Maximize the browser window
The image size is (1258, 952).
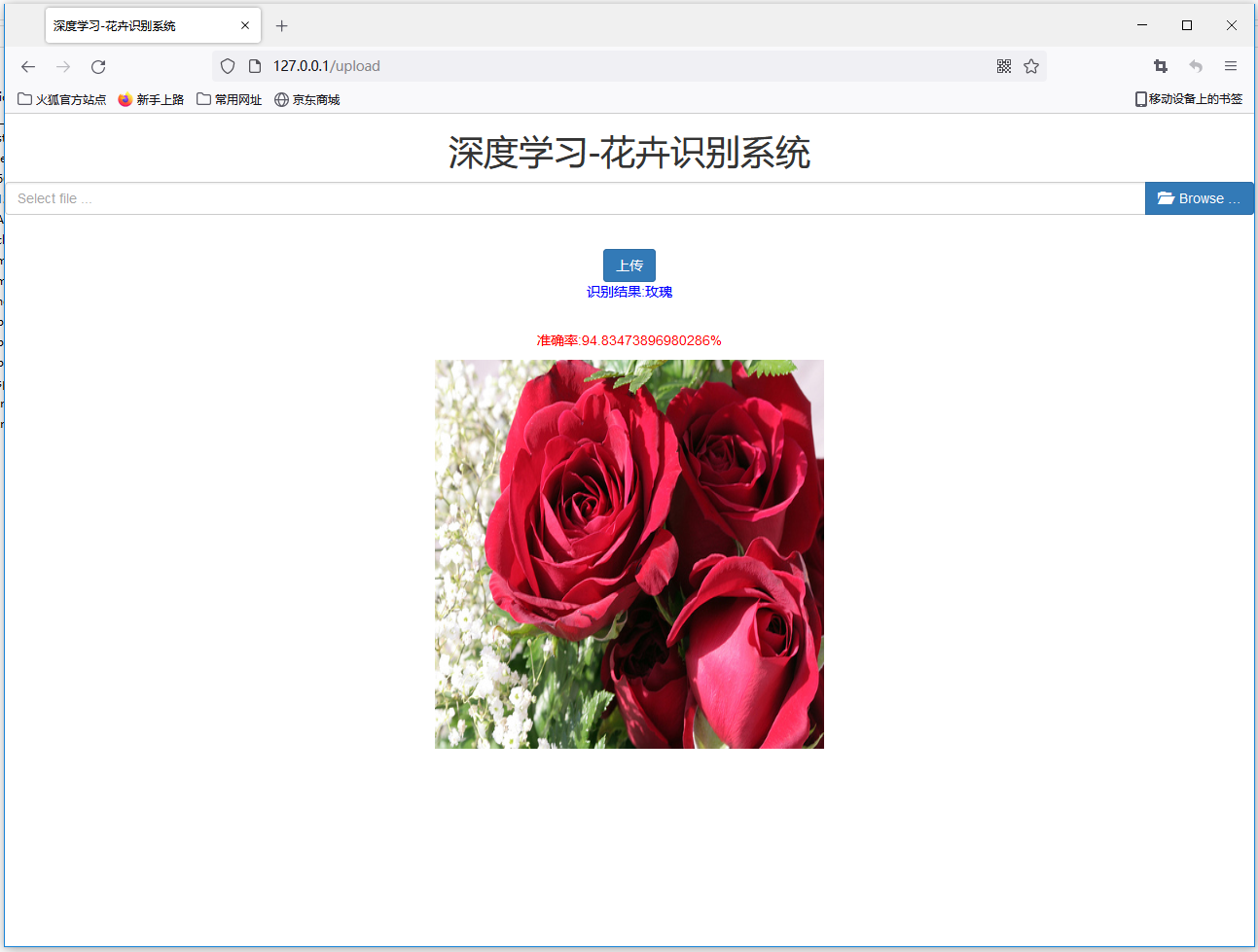[x=1187, y=25]
